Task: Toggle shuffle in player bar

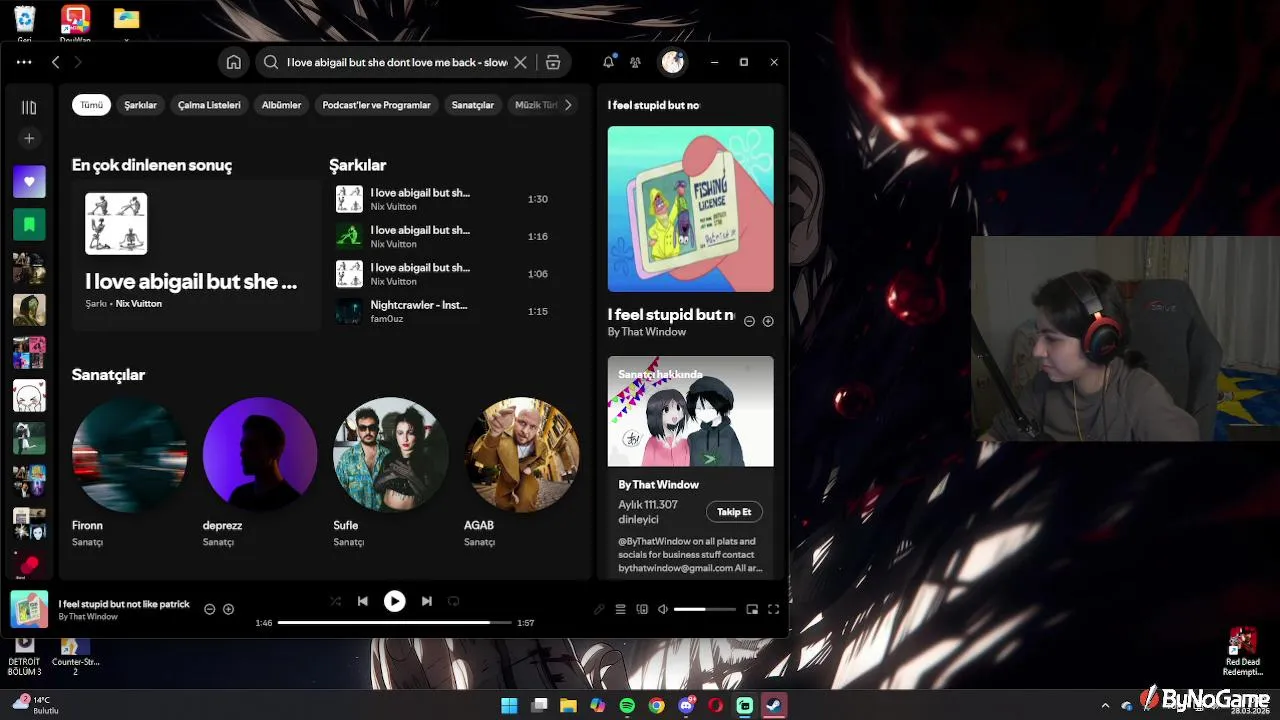Action: click(x=336, y=601)
